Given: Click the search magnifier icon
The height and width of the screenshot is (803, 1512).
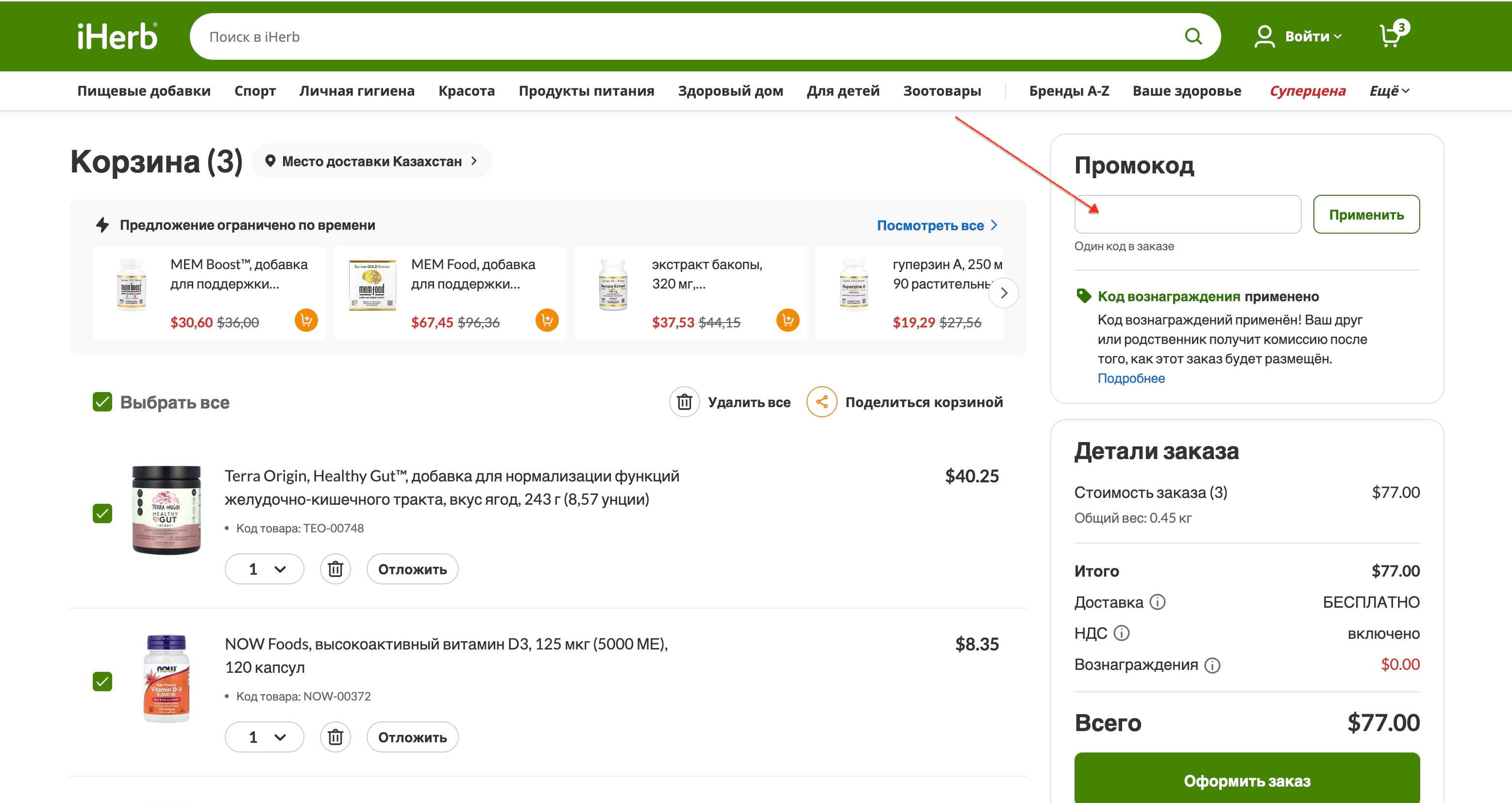Looking at the screenshot, I should (x=1193, y=36).
